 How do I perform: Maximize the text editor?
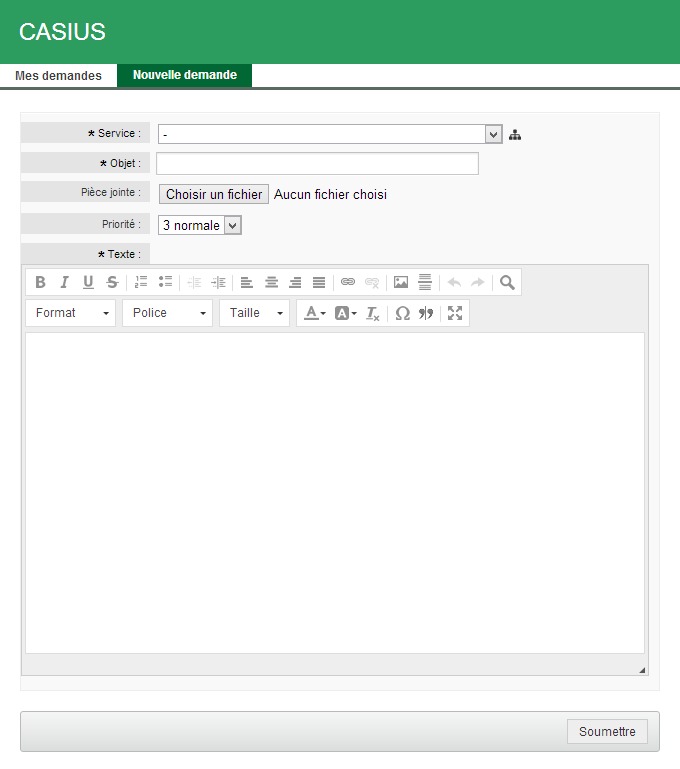(x=455, y=313)
